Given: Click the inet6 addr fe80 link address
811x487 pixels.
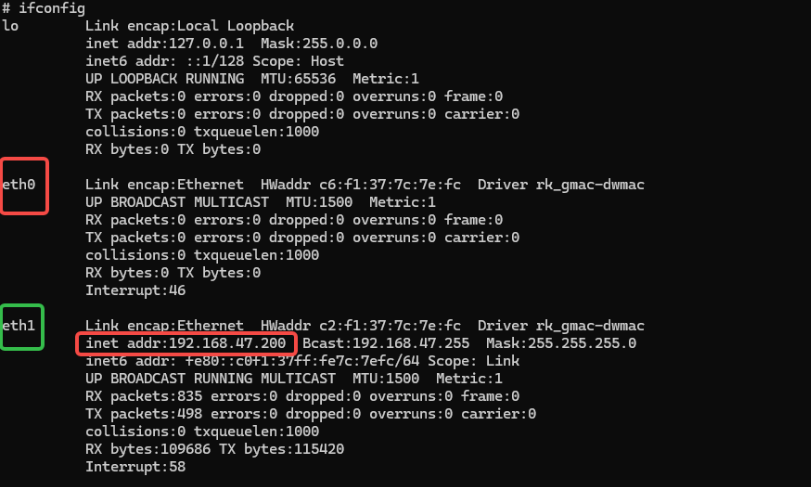Looking at the screenshot, I should click(303, 361).
